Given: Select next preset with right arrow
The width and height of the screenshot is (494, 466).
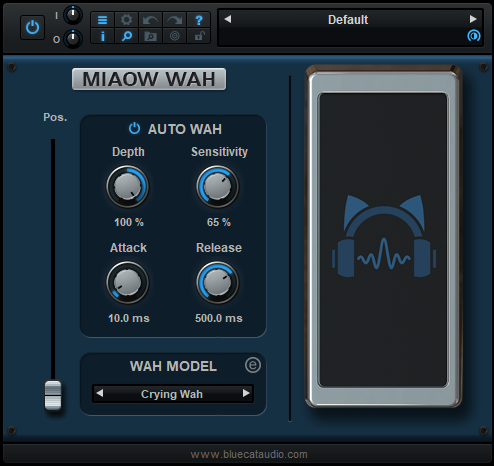Looking at the screenshot, I should tap(473, 19).
